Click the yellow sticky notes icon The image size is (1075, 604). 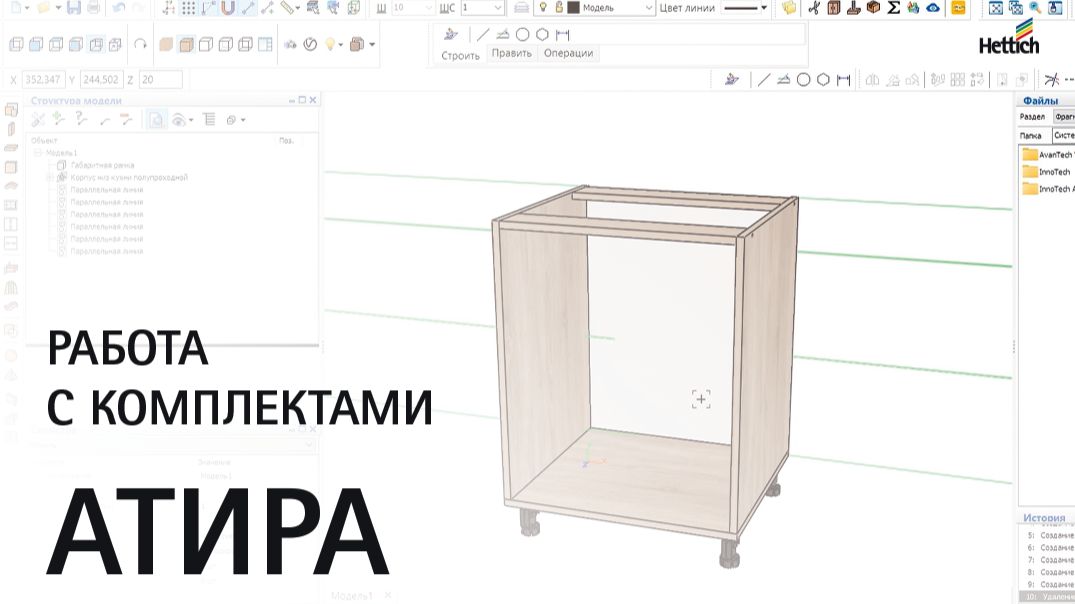(789, 8)
